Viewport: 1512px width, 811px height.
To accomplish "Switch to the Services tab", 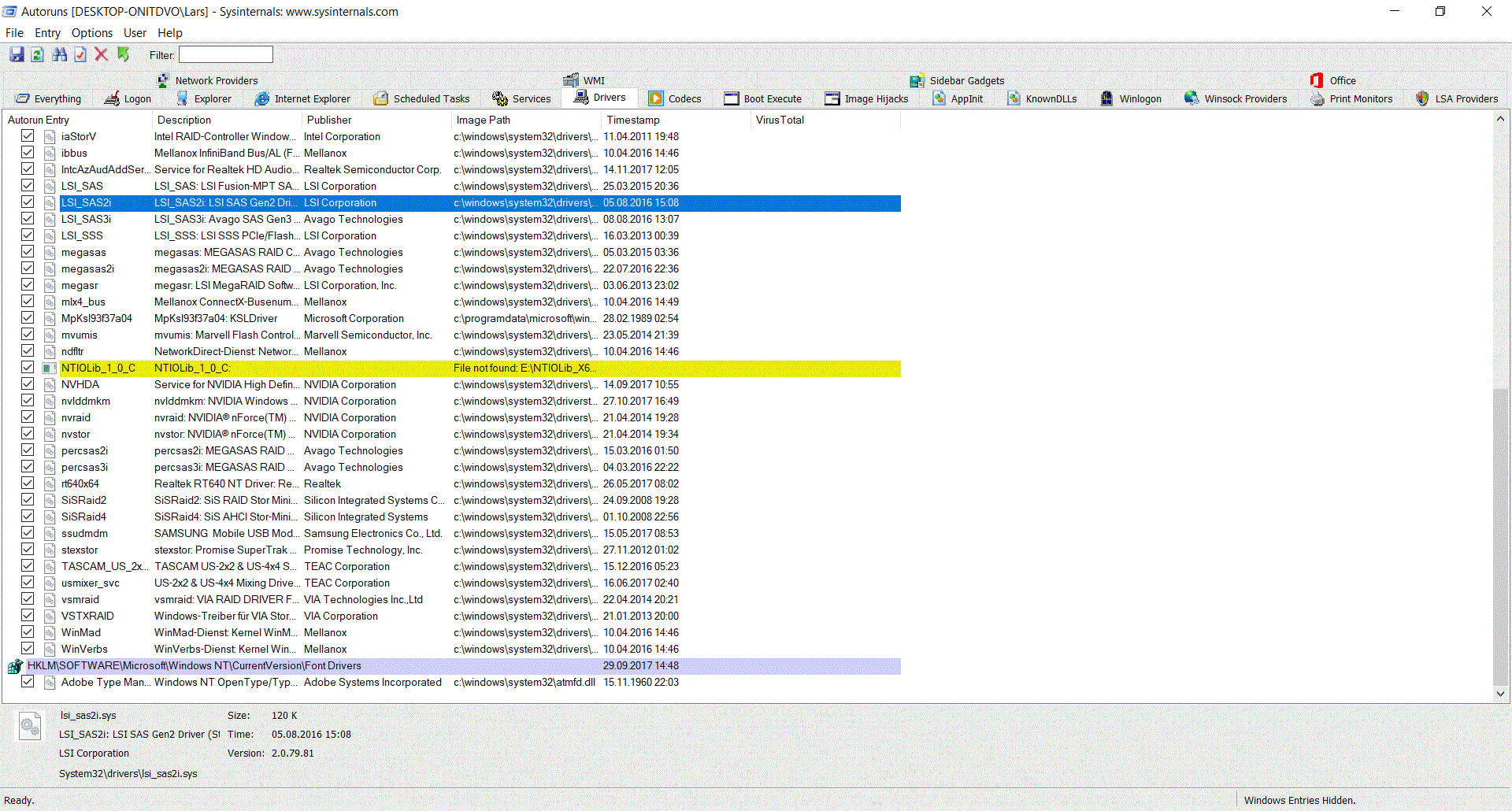I will click(522, 98).
